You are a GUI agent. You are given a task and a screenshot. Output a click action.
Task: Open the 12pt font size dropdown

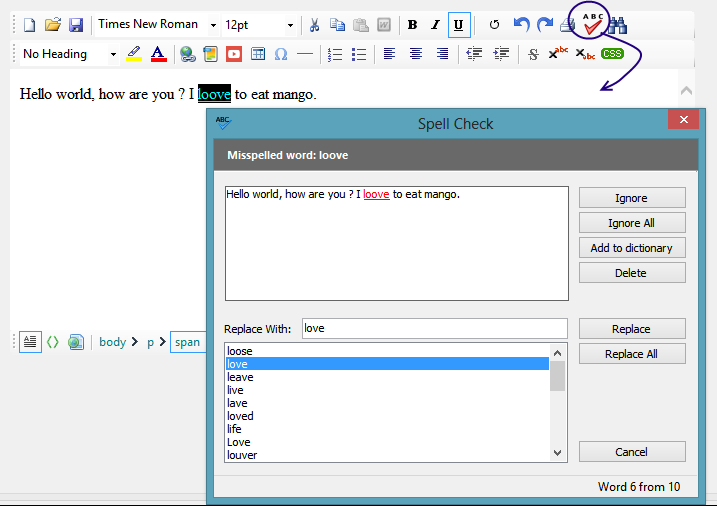(x=290, y=25)
